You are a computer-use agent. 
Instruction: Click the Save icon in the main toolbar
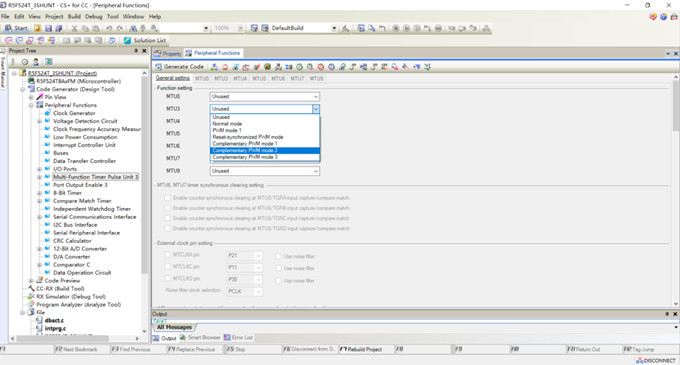click(48, 28)
